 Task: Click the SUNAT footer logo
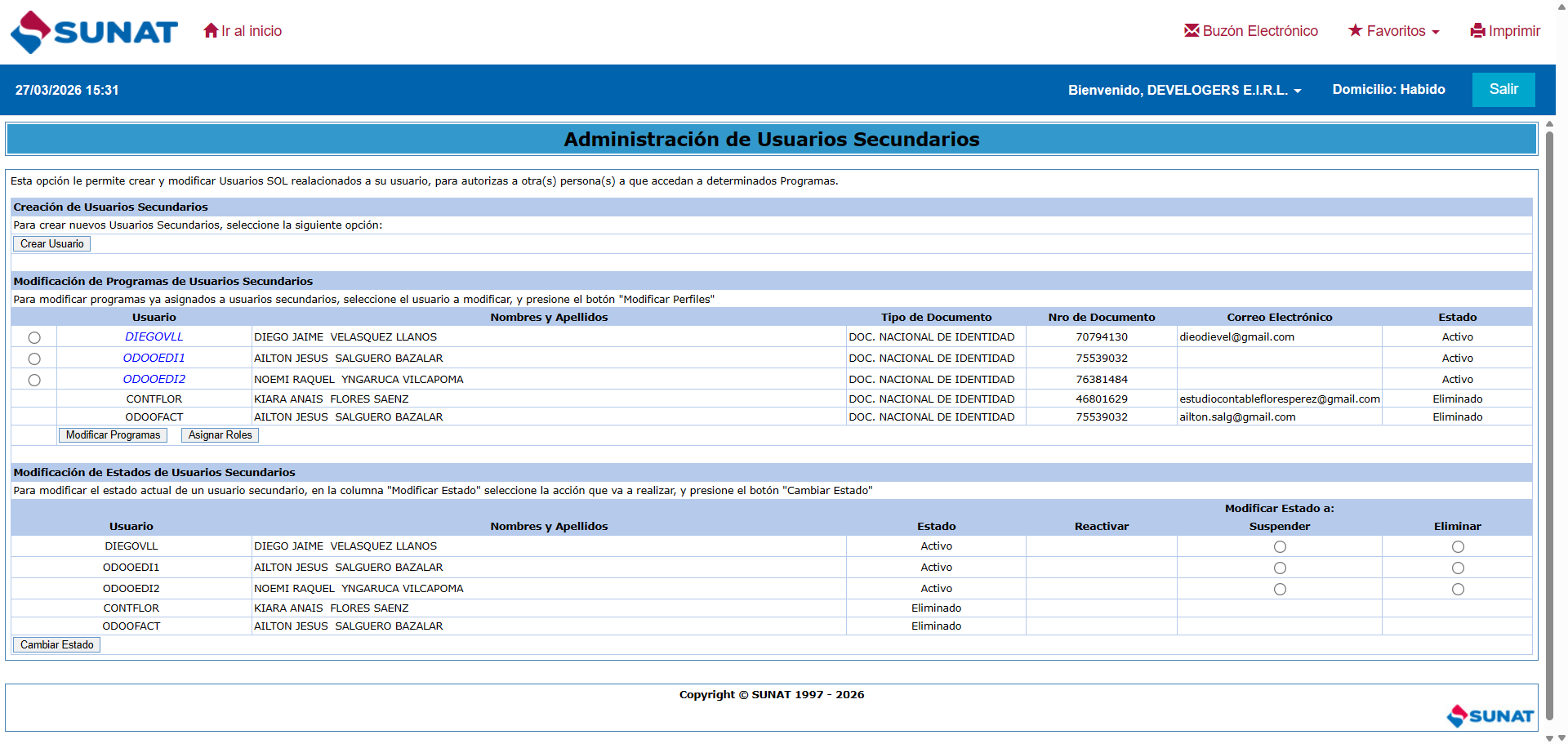point(1490,715)
